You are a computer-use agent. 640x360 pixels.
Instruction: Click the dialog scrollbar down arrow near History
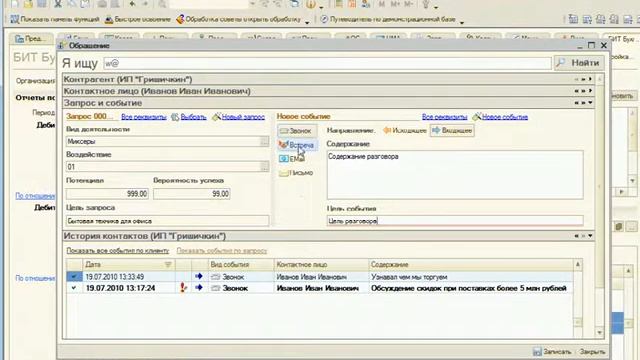[600, 333]
